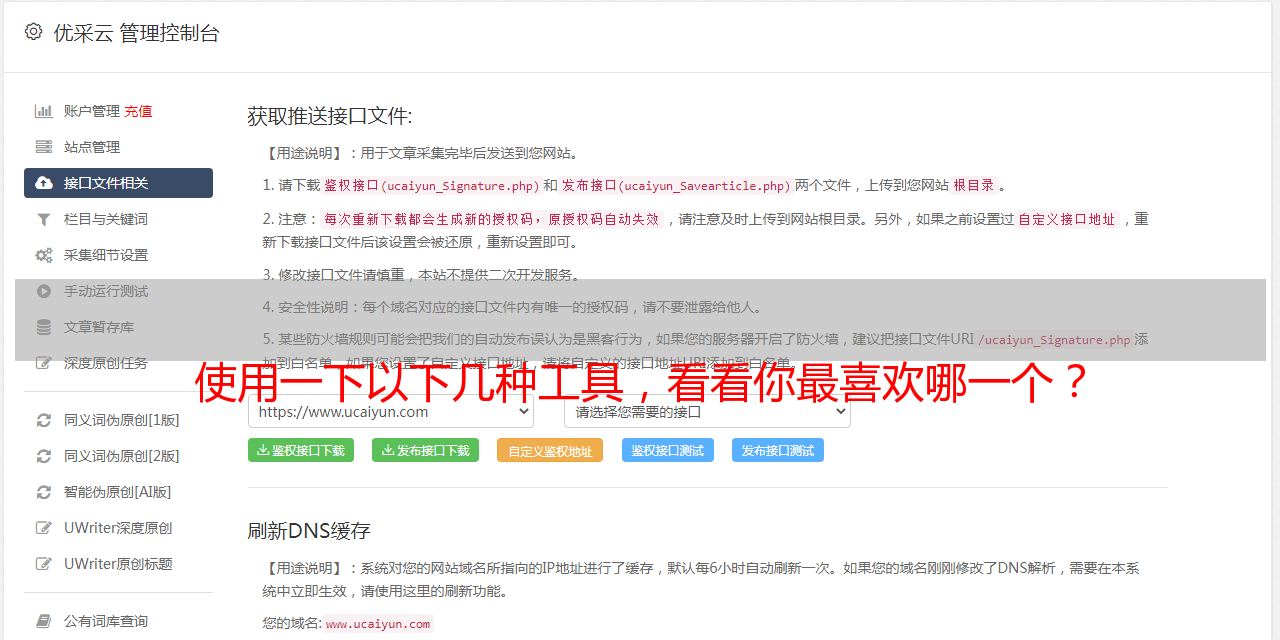
Task: Click the orange 自定义鉴权地址 button
Action: [x=550, y=450]
